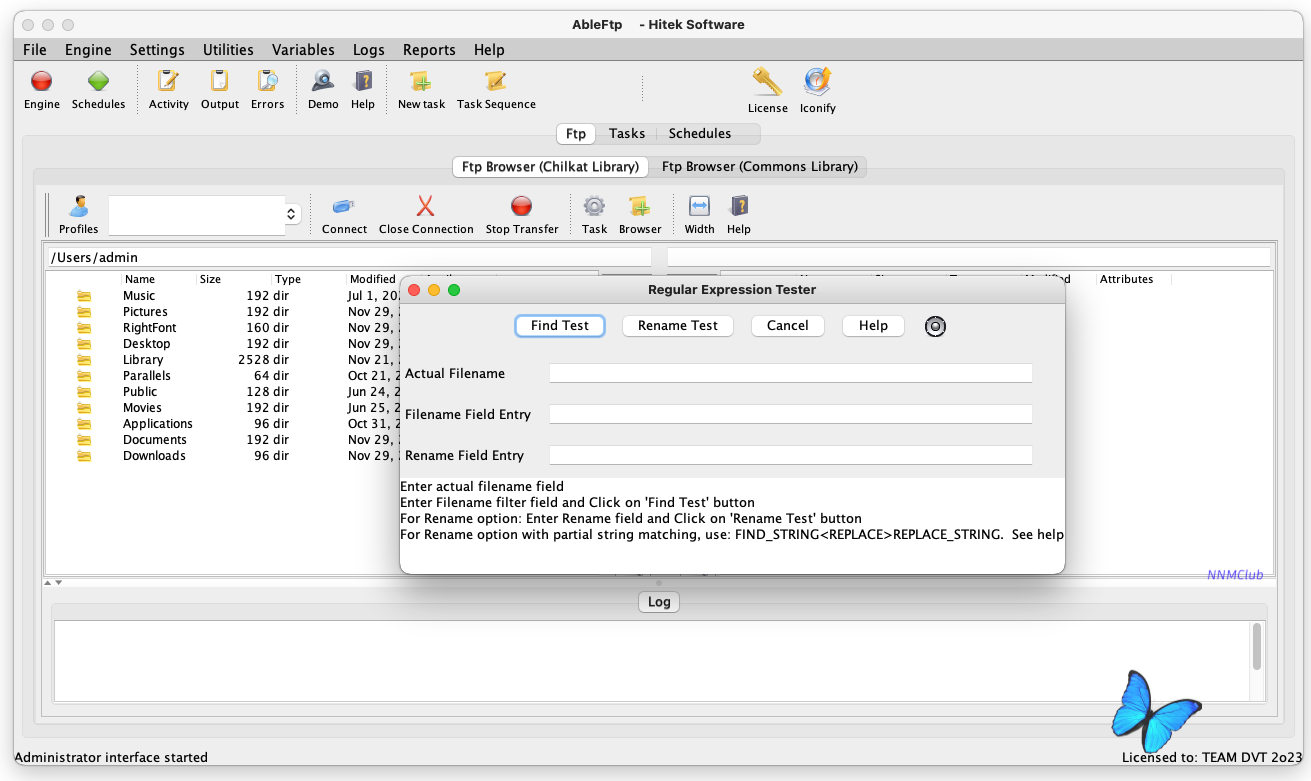Click the folder icon beside Pictures
Viewport: 1311px width, 781px height.
click(84, 312)
